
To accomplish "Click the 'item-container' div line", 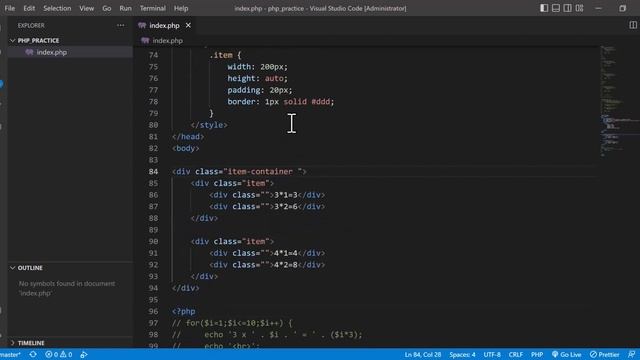I will pyautogui.click(x=239, y=171).
